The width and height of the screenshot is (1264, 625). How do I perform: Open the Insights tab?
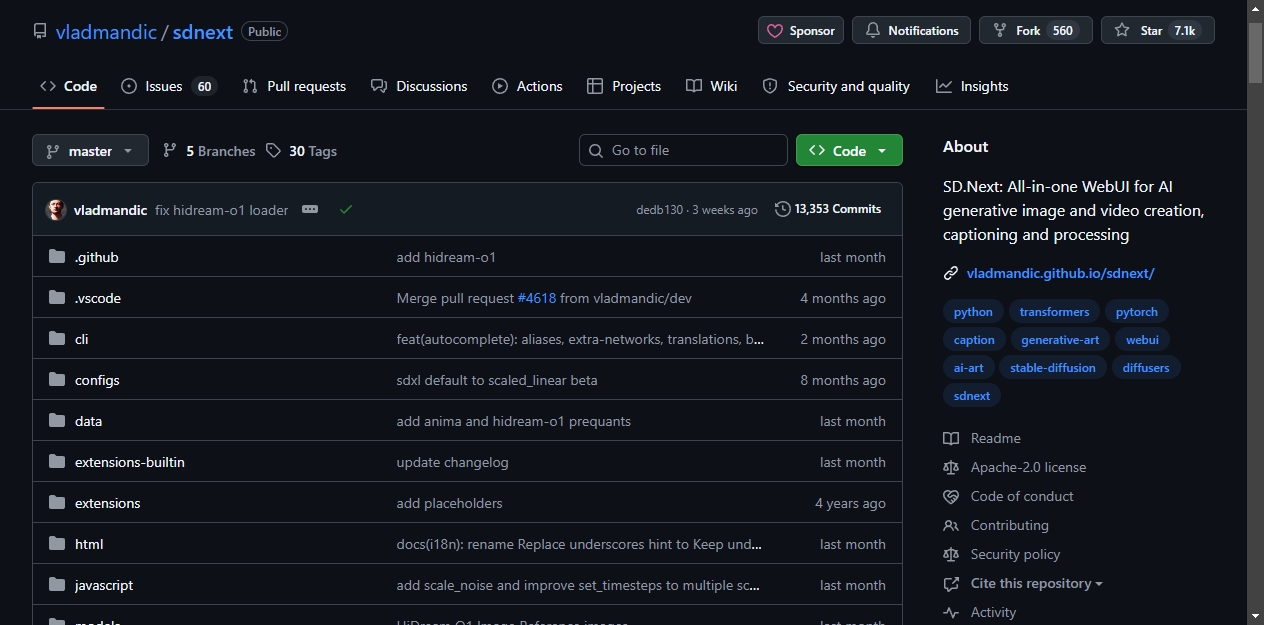pyautogui.click(x=972, y=86)
